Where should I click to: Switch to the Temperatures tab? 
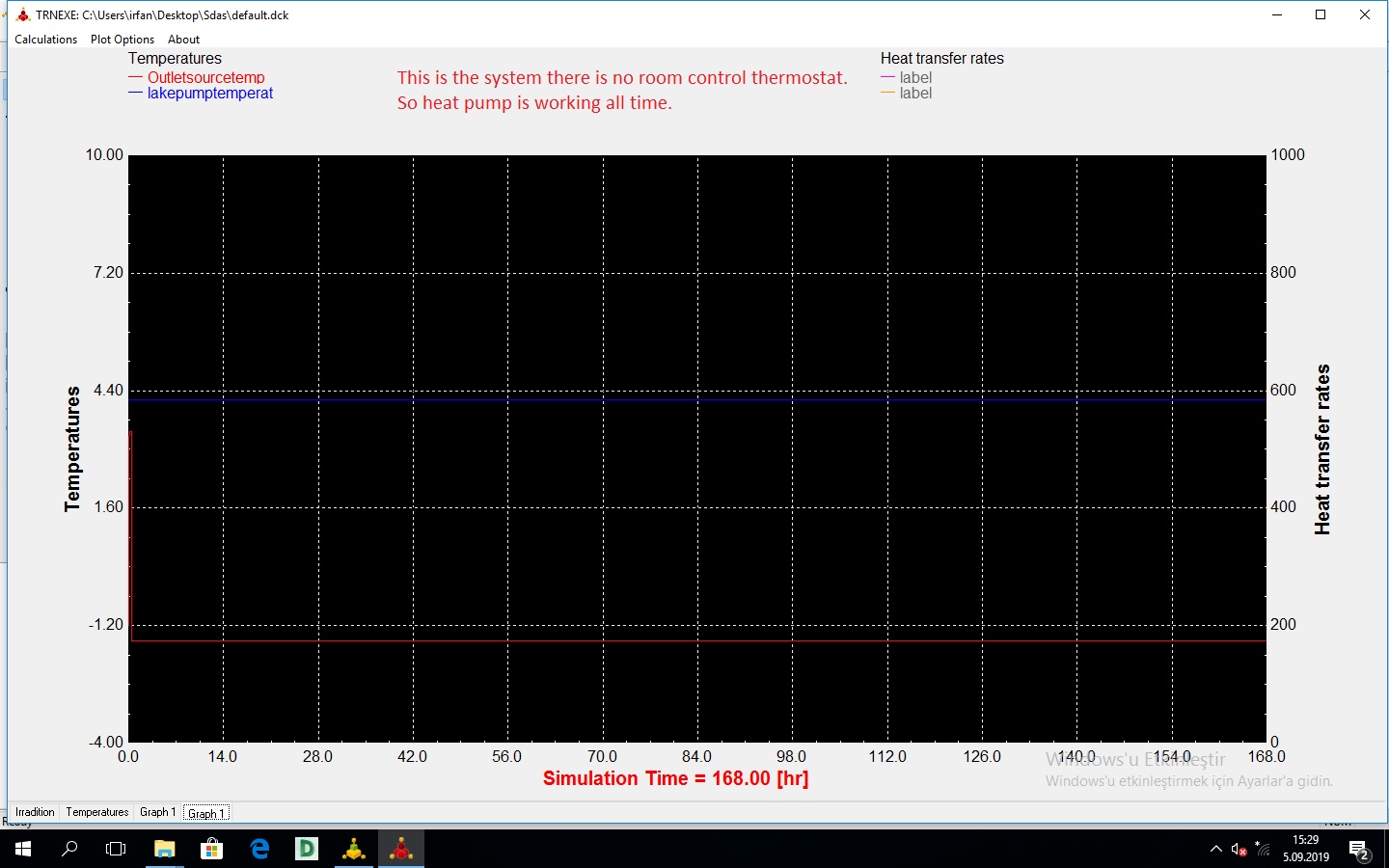click(96, 812)
